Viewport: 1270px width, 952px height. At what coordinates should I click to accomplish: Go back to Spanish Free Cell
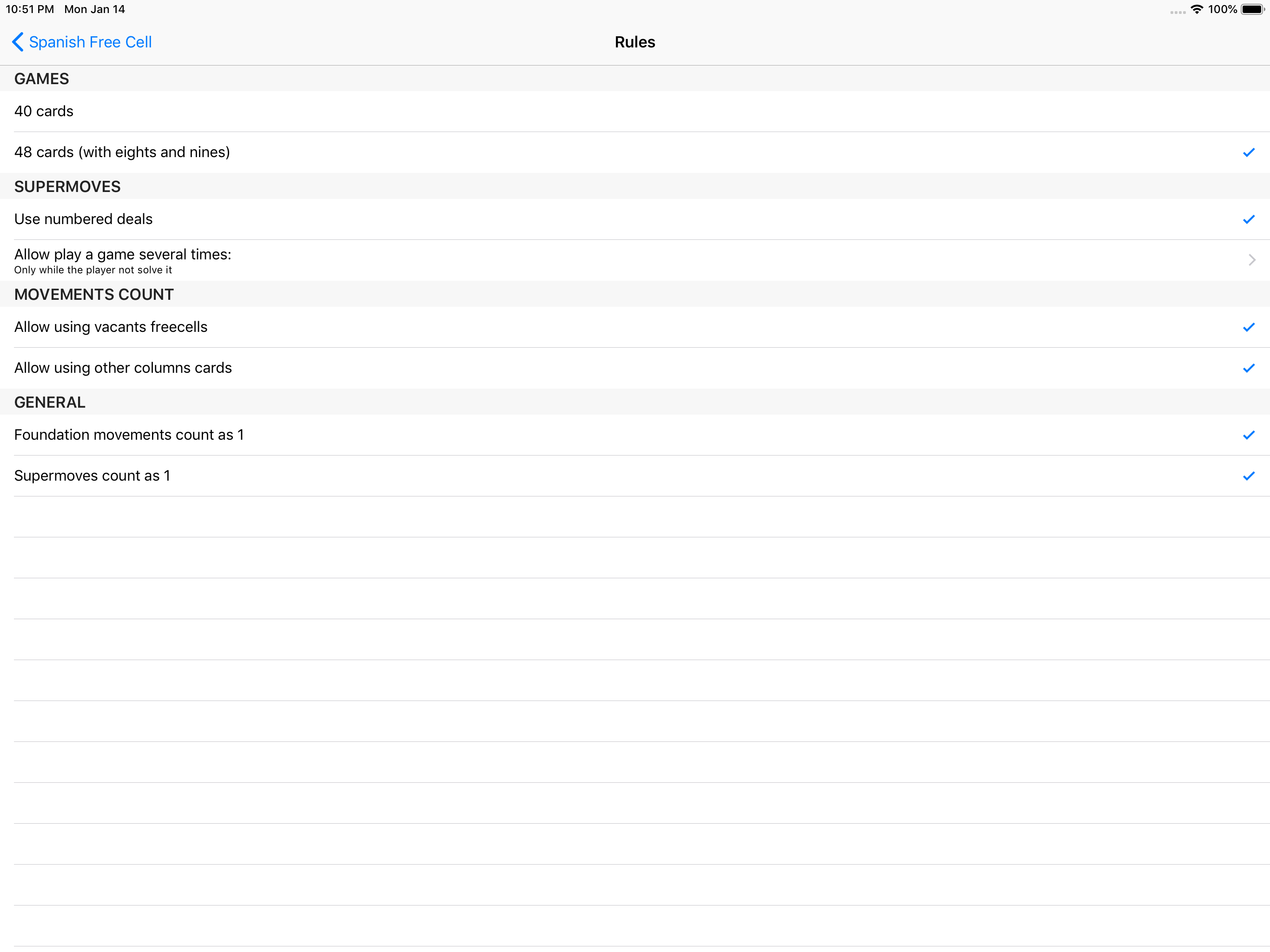[90, 42]
